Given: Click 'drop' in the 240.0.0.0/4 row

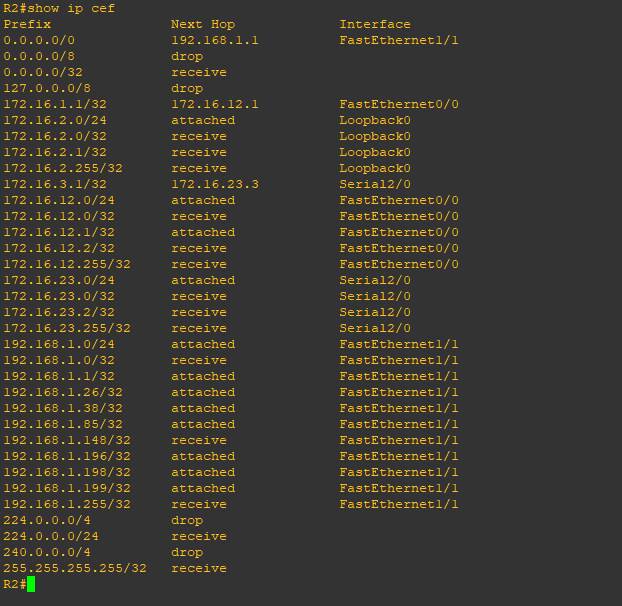Looking at the screenshot, I should (x=187, y=552).
